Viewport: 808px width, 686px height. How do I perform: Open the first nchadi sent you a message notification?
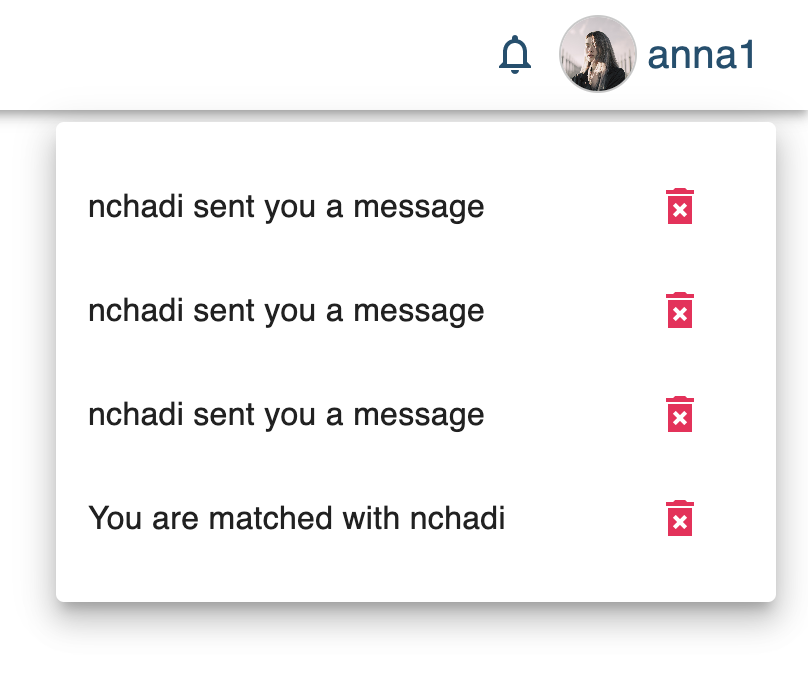tap(287, 206)
